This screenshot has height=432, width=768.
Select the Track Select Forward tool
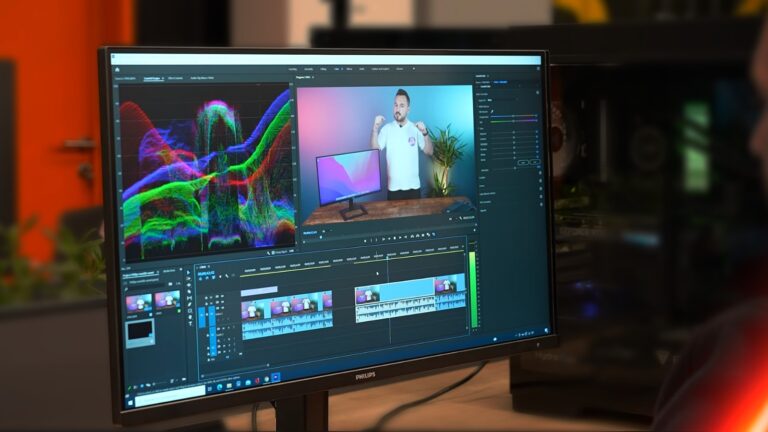pyautogui.click(x=189, y=279)
